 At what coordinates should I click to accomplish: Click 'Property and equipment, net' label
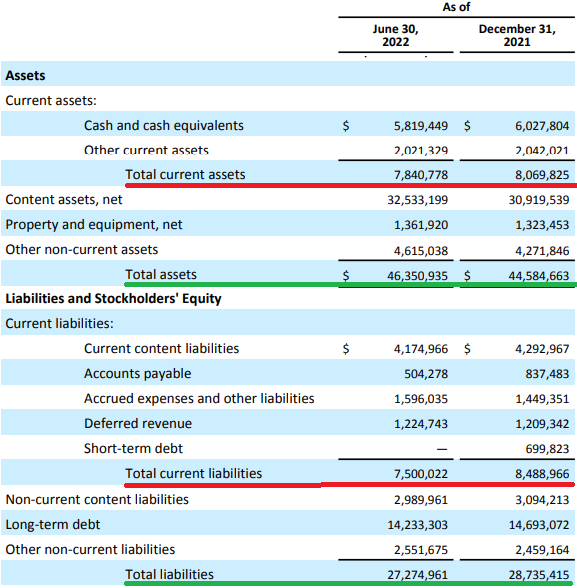(94, 225)
